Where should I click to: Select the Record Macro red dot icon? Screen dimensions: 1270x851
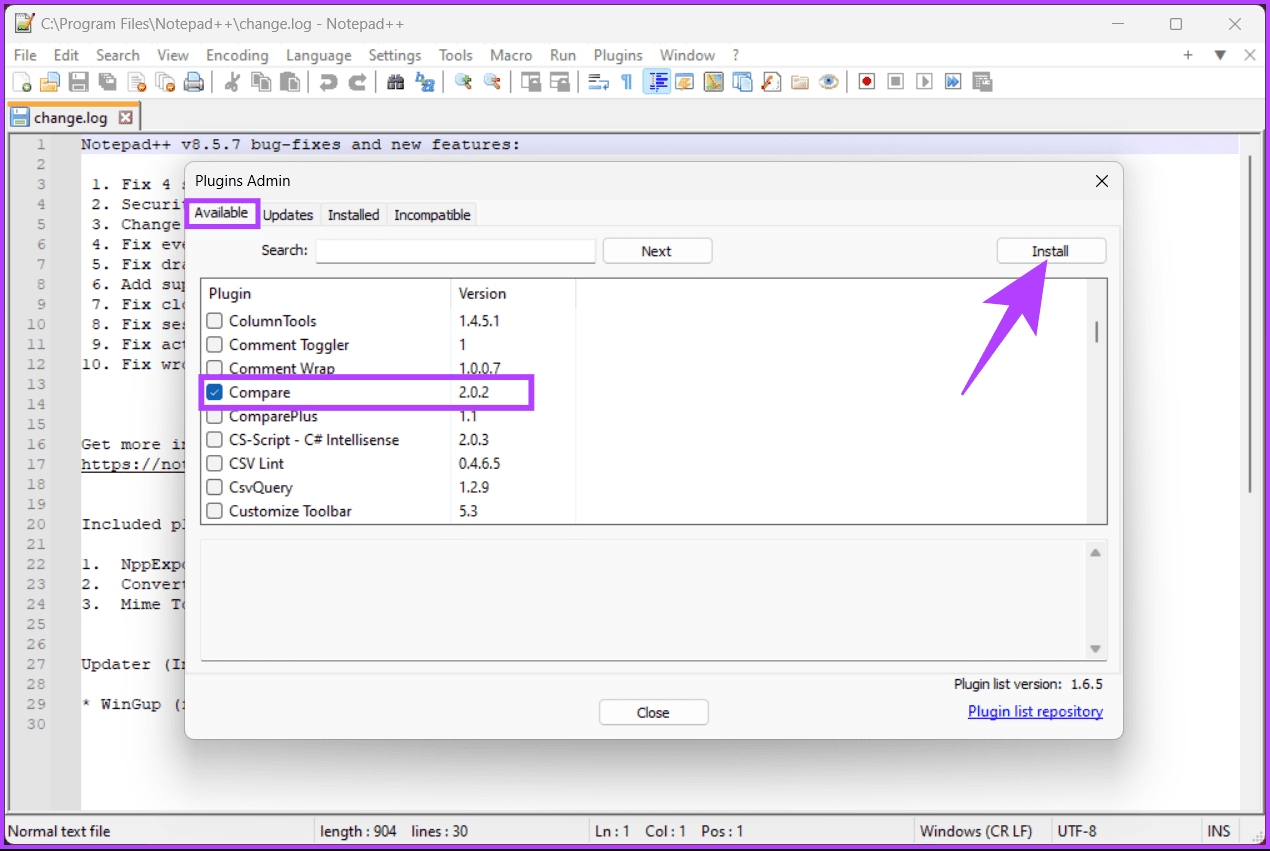tap(866, 81)
